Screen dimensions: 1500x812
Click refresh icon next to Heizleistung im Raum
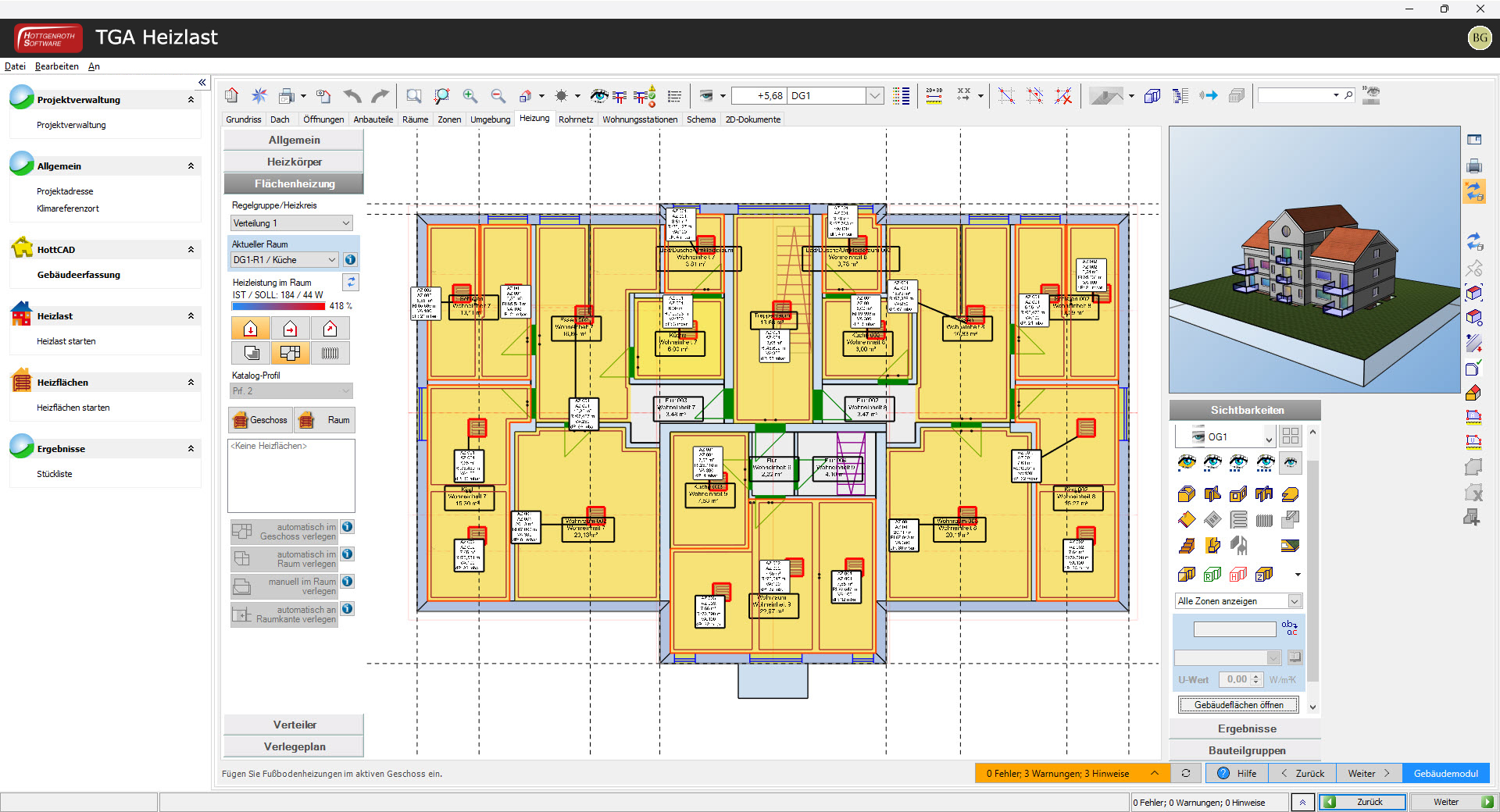click(351, 282)
